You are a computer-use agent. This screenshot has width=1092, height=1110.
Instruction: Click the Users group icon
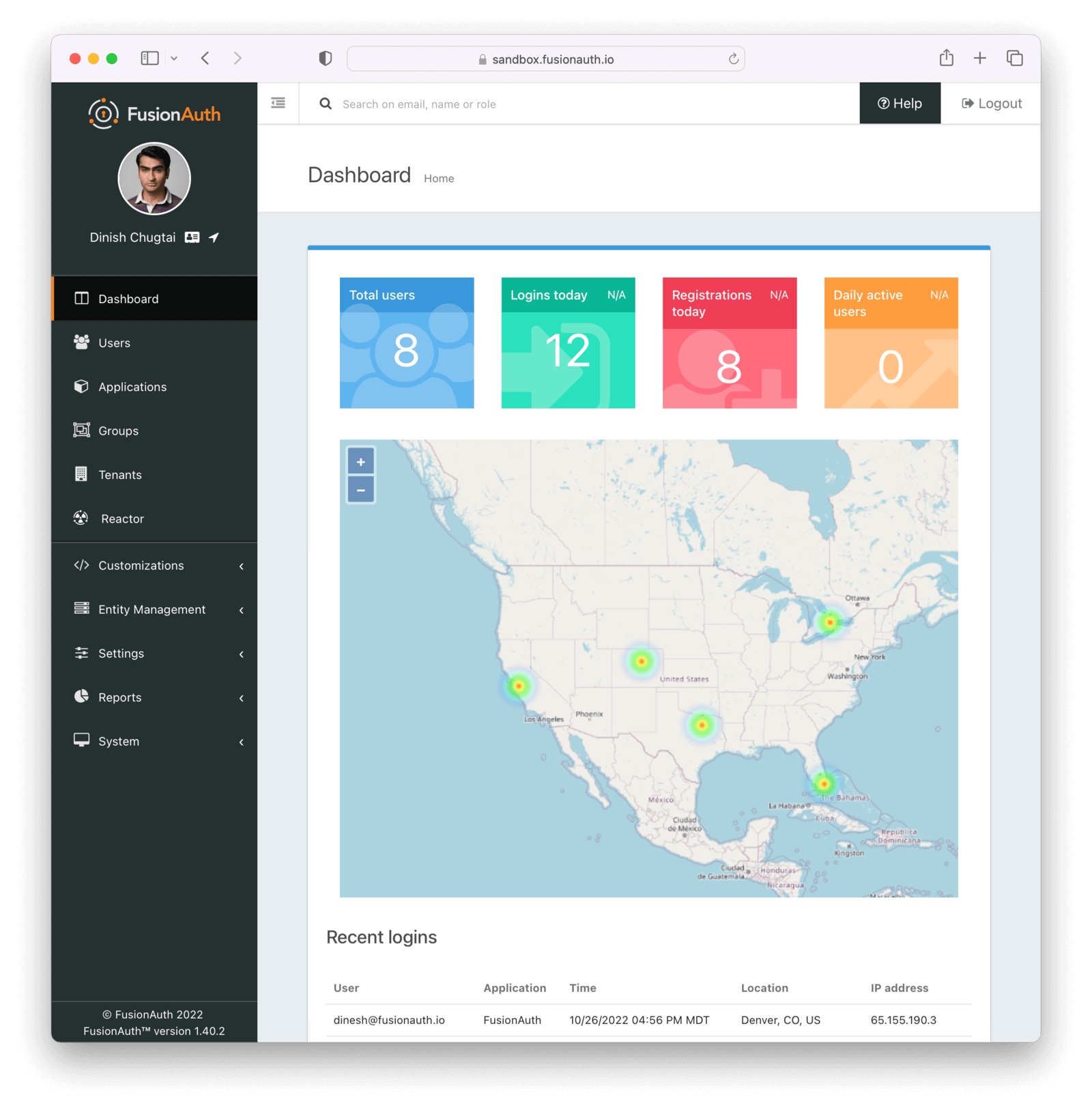(x=81, y=342)
